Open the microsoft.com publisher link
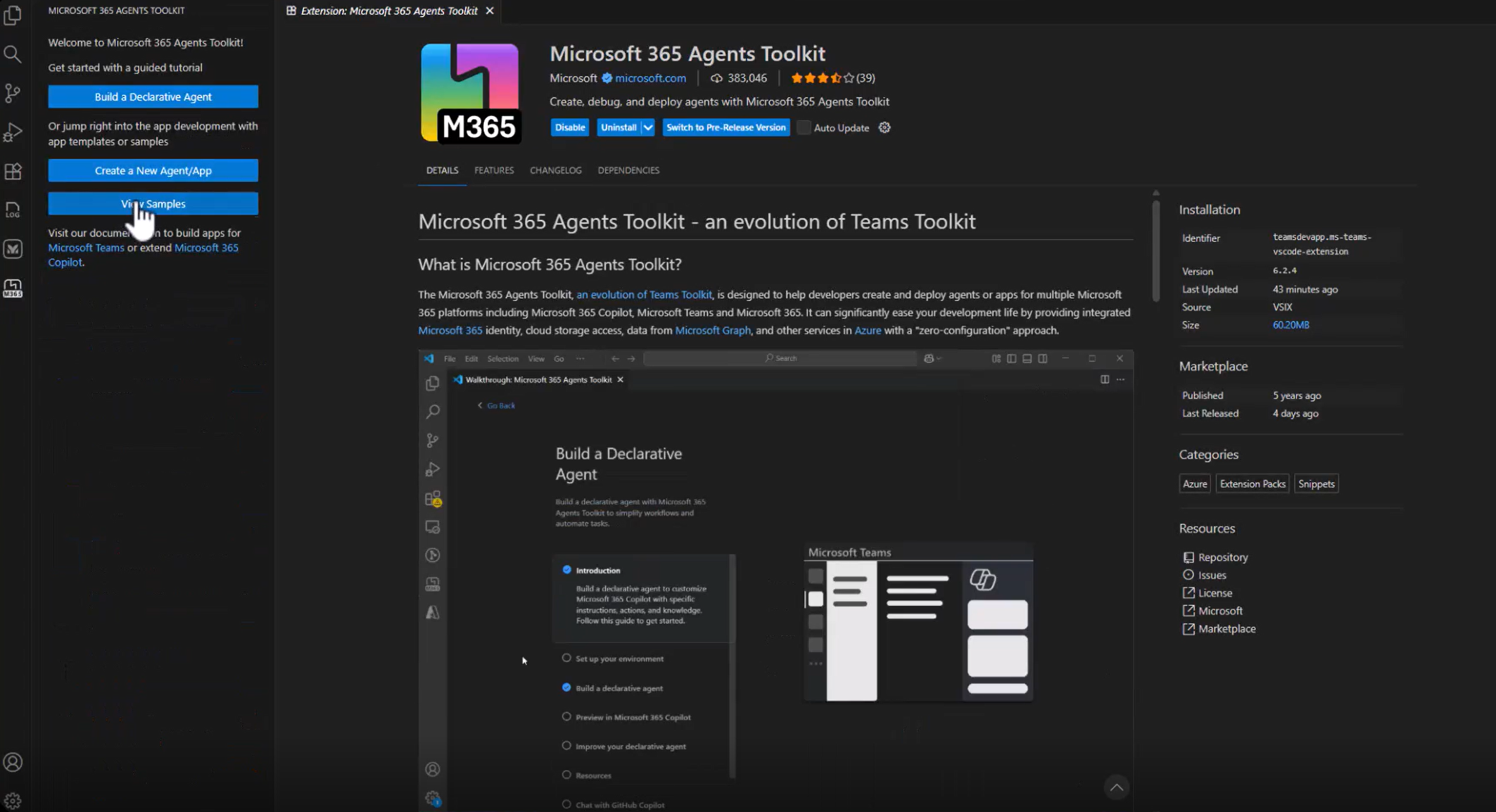The height and width of the screenshot is (812, 1496). 649,78
